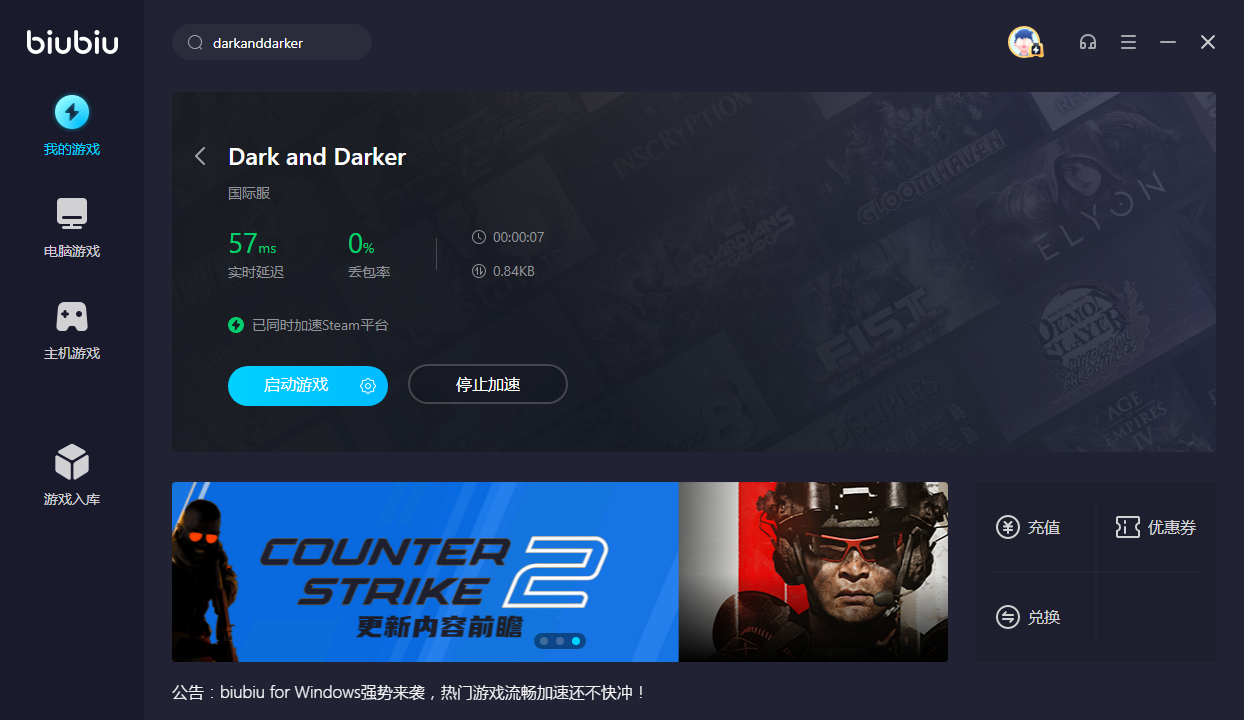Image resolution: width=1244 pixels, height=720 pixels.
Task: Click the 公告 announcement text link
Action: (410, 692)
